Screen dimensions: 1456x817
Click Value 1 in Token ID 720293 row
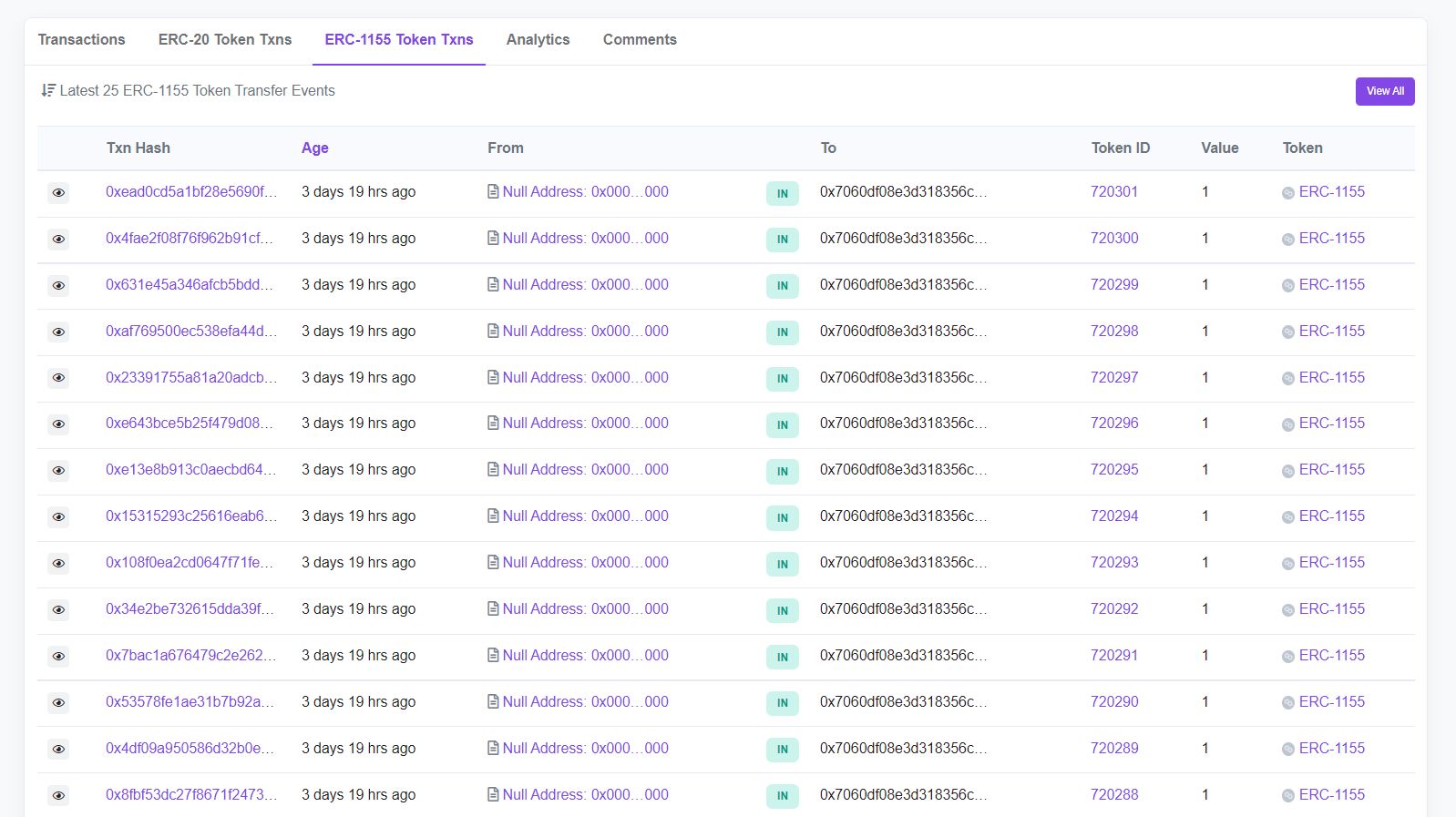click(x=1205, y=562)
